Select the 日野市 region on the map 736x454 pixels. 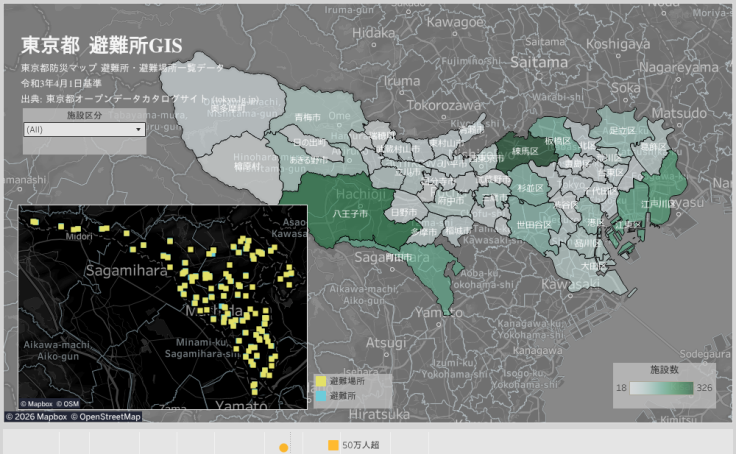(404, 213)
